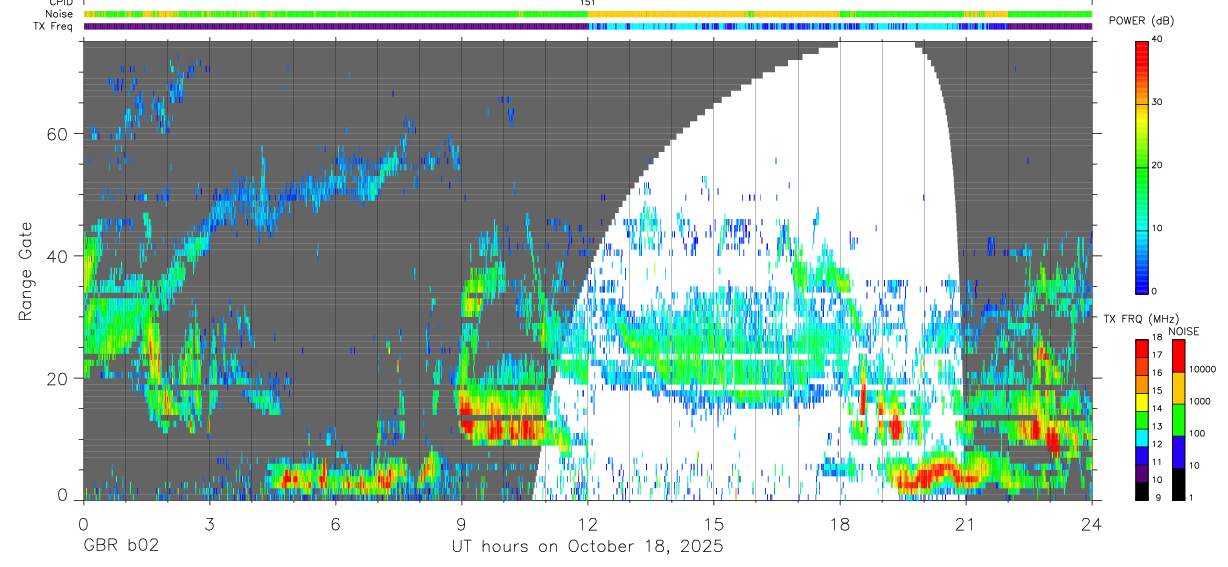Click the '100' label on the NOISE scale
Viewport: 1228px width, 567px height.
coord(1197,434)
